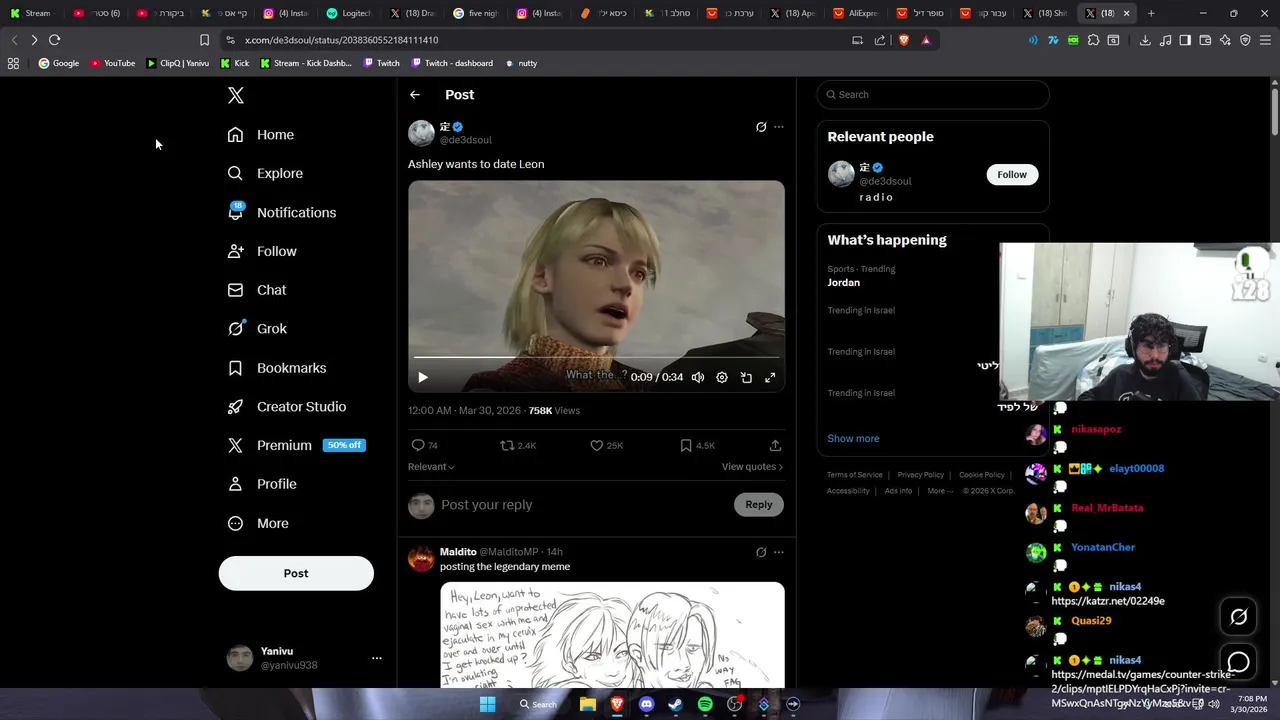Click the browser share icon in the address bar
The width and height of the screenshot is (1280, 720).
pyautogui.click(x=880, y=40)
